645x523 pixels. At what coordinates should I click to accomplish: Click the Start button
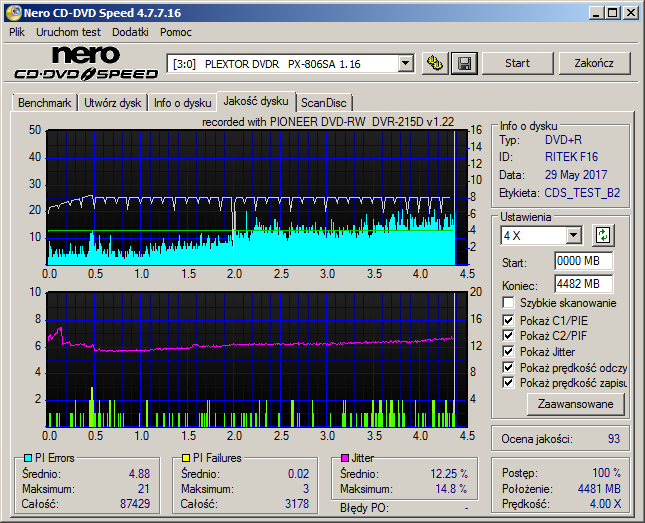[x=517, y=63]
